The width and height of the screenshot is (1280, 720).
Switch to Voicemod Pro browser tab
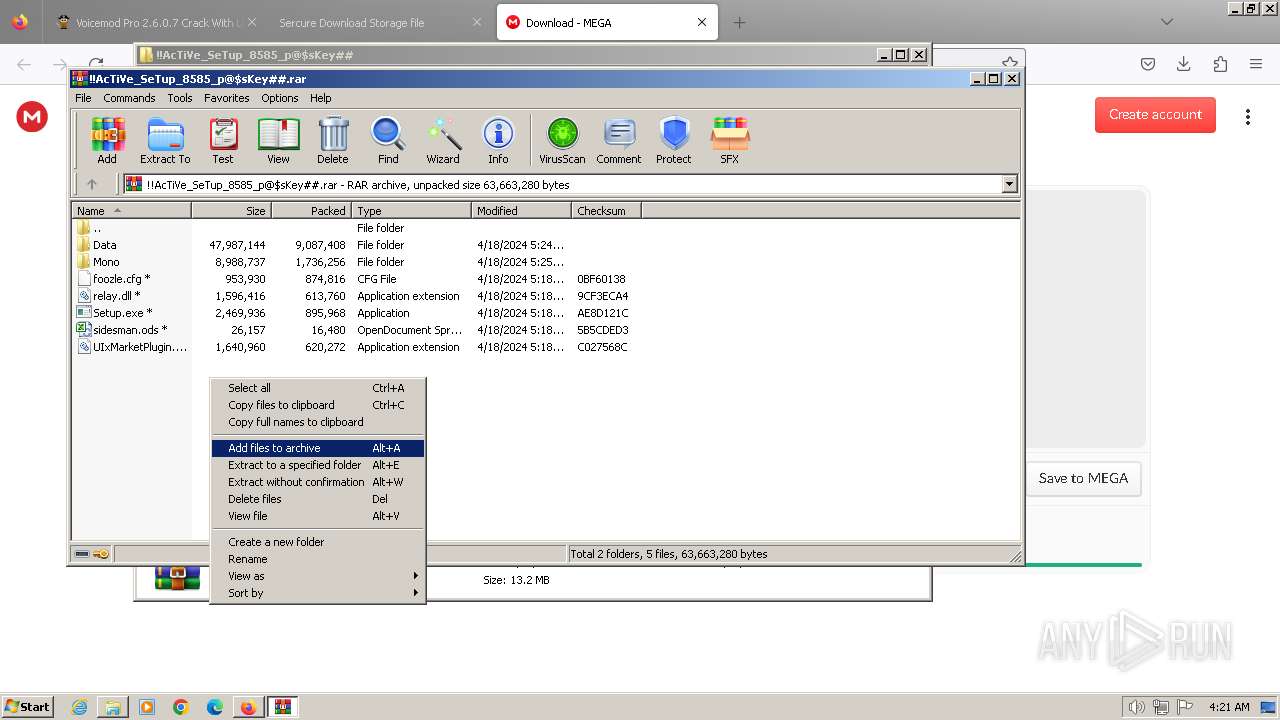pyautogui.click(x=155, y=22)
